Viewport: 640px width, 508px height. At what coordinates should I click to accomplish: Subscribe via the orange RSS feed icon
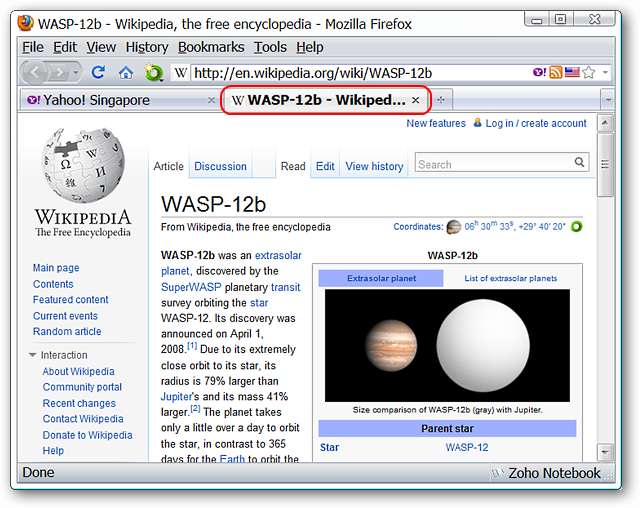pyautogui.click(x=556, y=72)
